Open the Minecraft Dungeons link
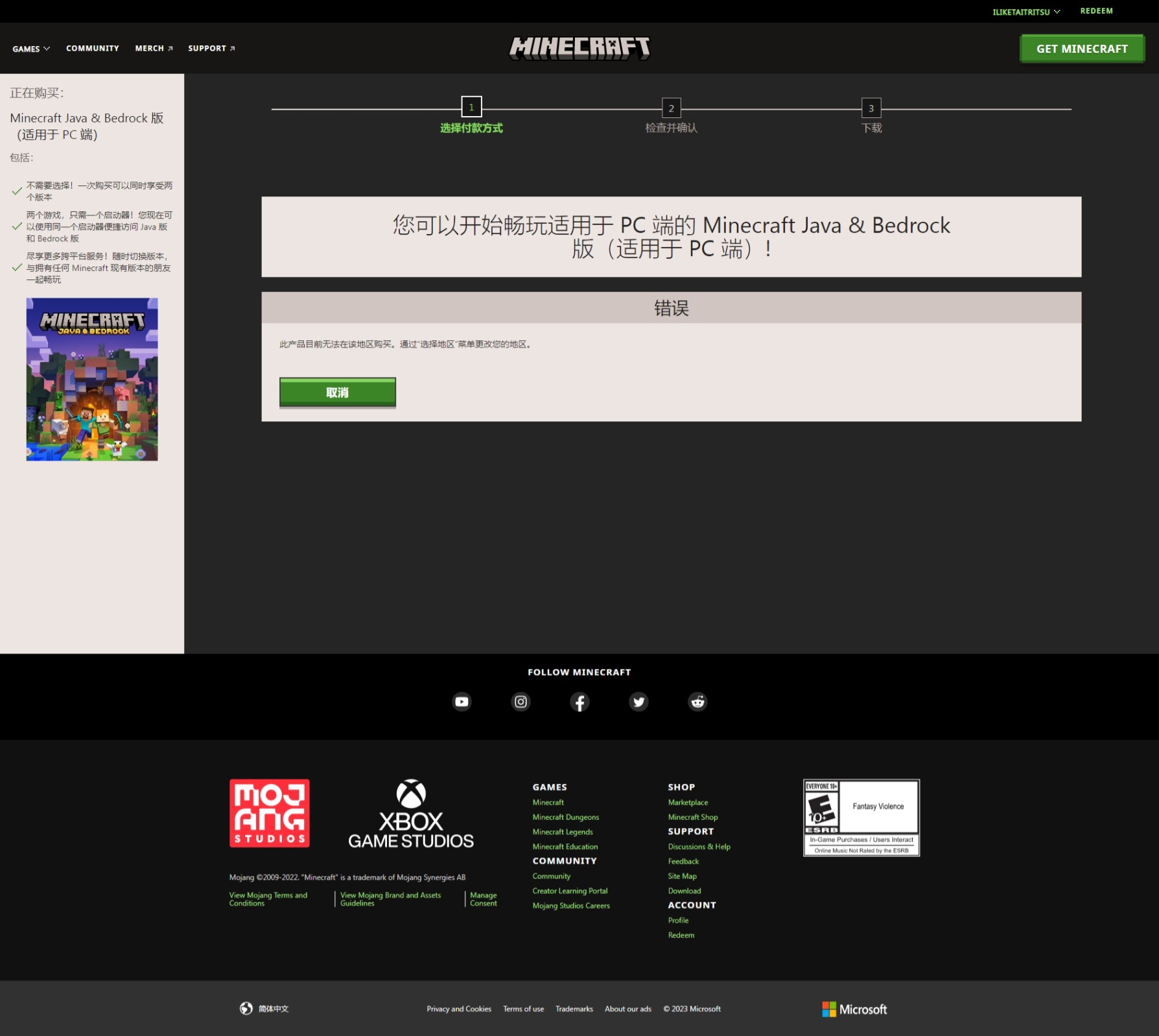The width and height of the screenshot is (1159, 1036). pos(566,818)
